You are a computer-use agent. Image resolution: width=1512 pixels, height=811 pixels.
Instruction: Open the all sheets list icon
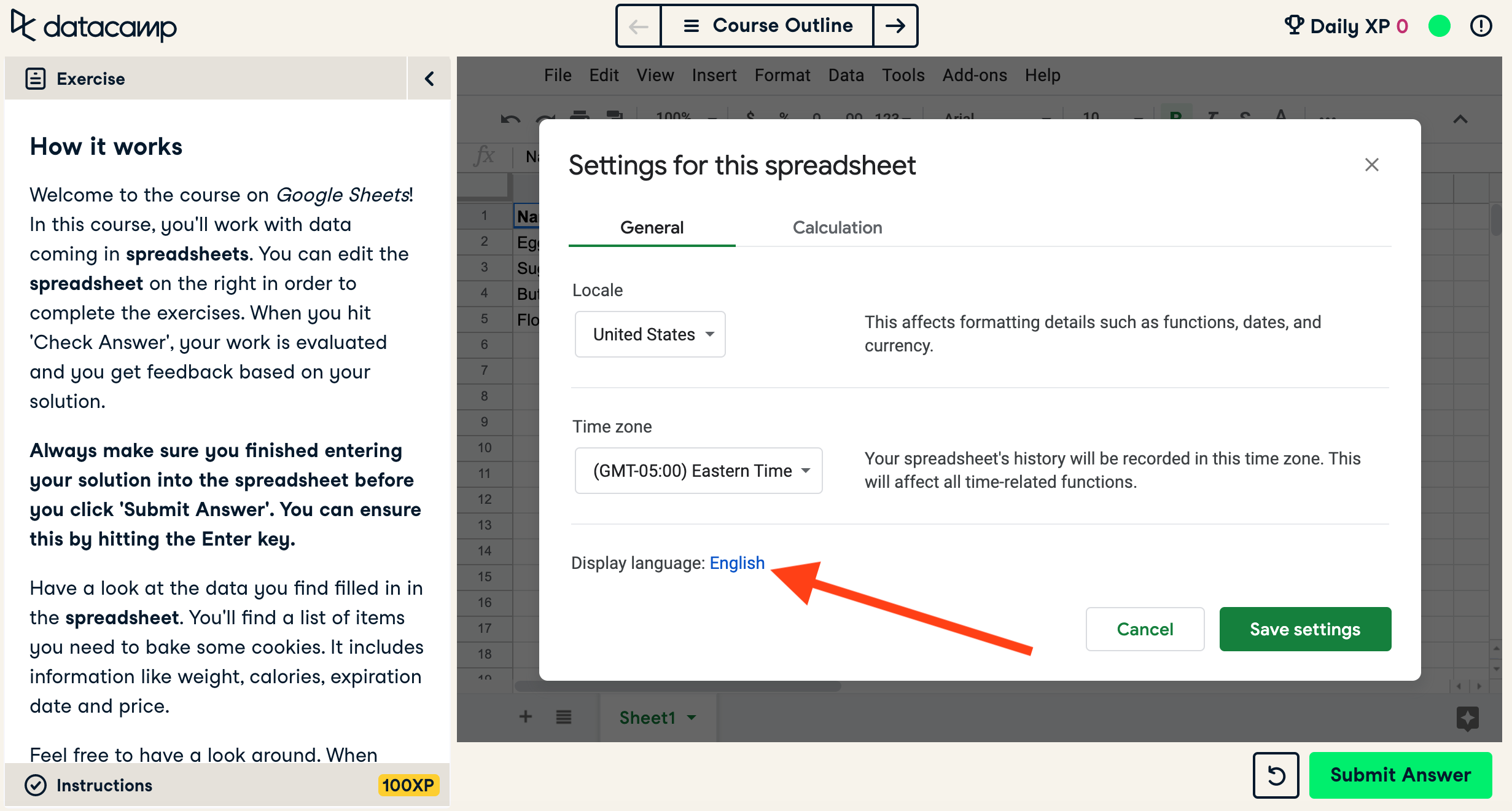pyautogui.click(x=563, y=716)
